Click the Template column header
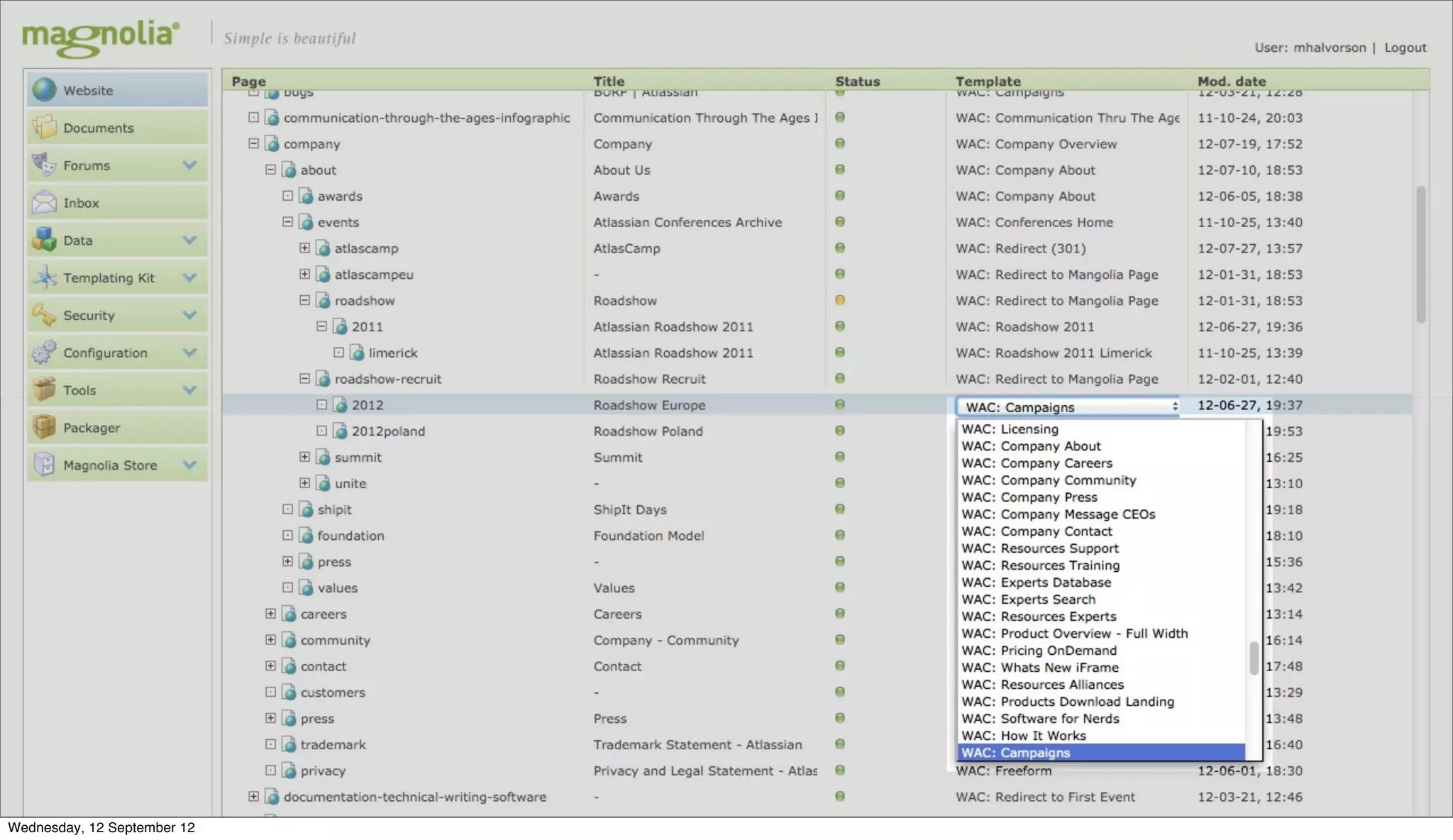This screenshot has width=1453, height=840. (x=988, y=81)
